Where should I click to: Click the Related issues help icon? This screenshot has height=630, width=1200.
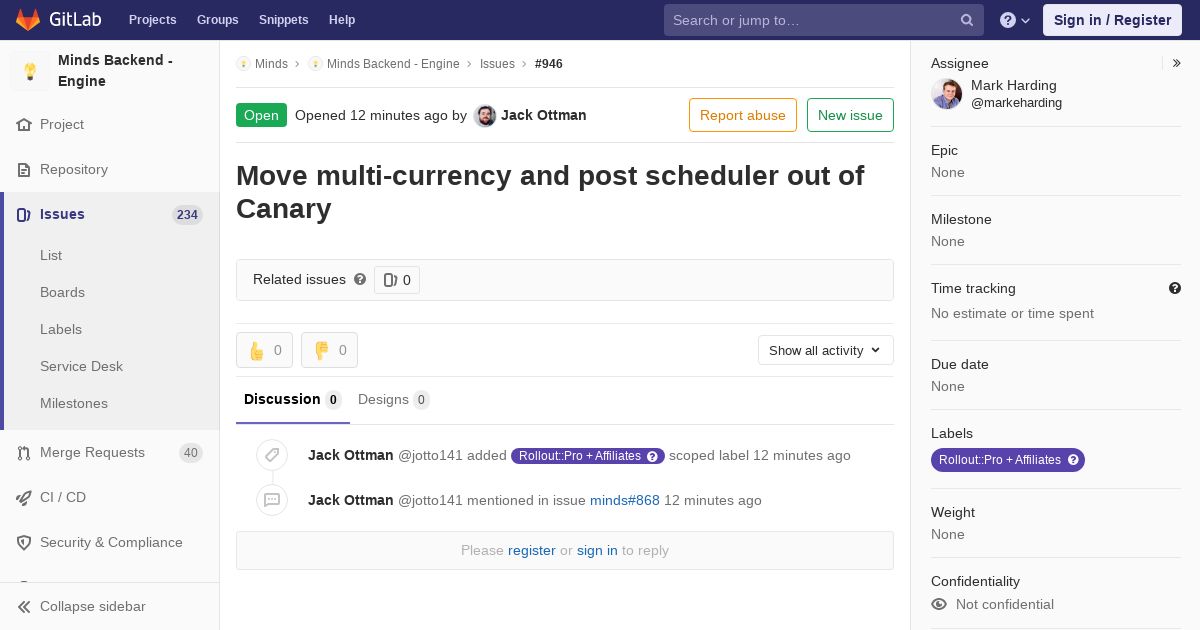pyautogui.click(x=360, y=280)
